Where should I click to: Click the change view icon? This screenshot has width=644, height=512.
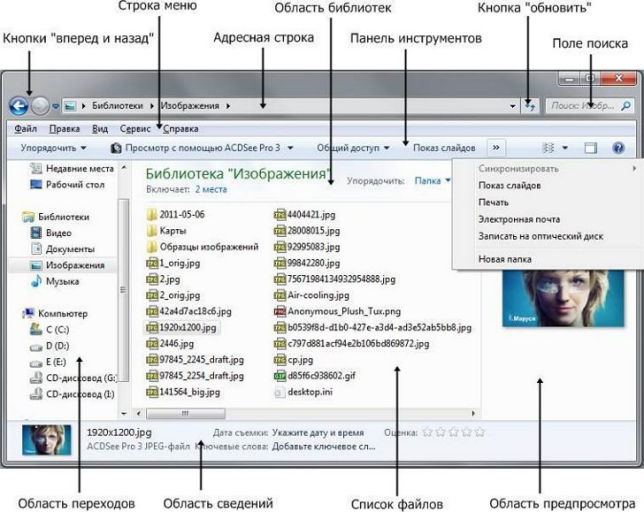tap(548, 148)
